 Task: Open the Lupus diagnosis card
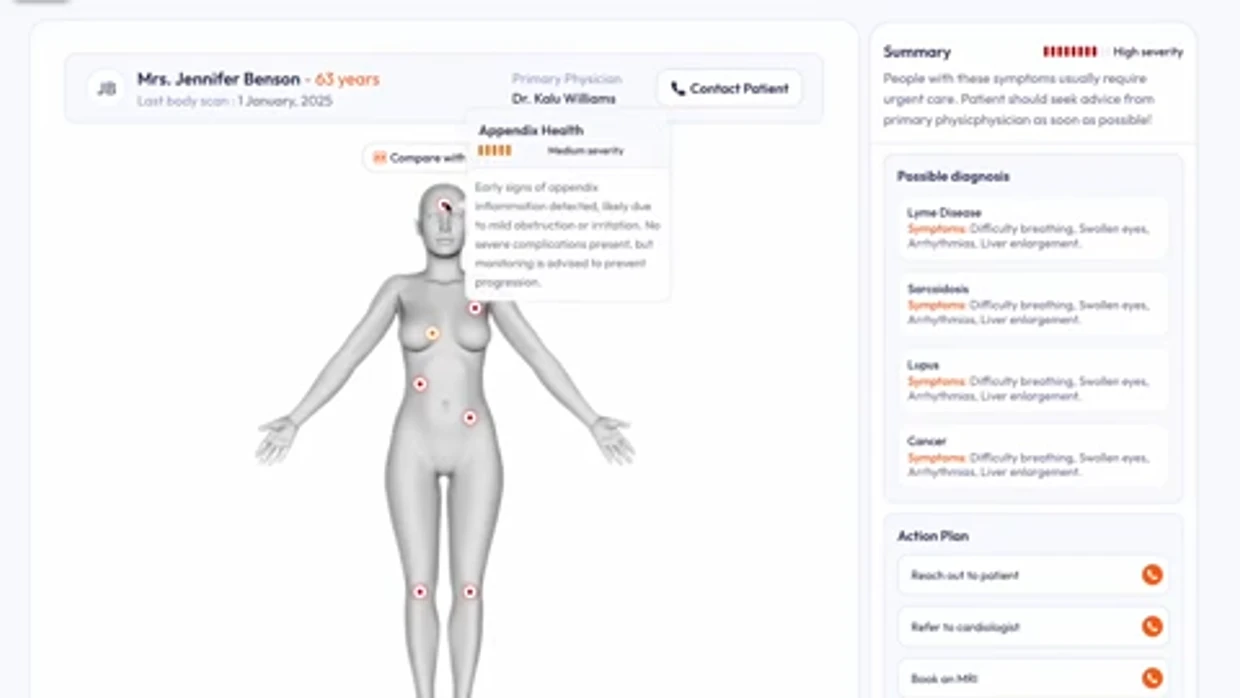[x=1033, y=380]
